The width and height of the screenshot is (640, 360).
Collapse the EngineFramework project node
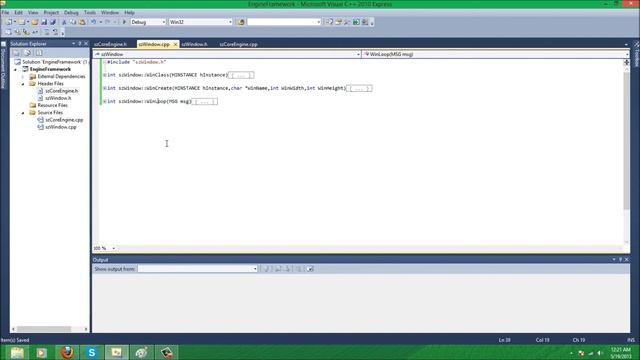click(16, 69)
